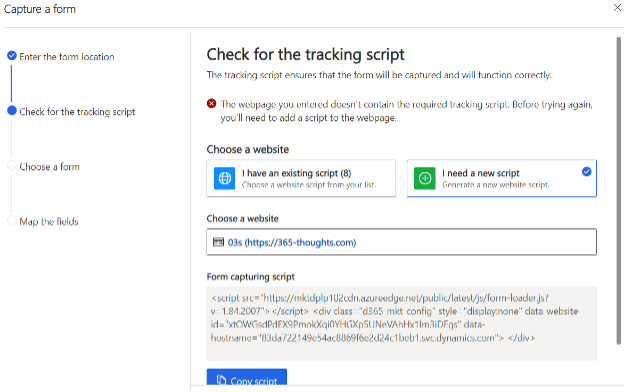
Task: Open the Choose a website dropdown
Action: click(401, 242)
